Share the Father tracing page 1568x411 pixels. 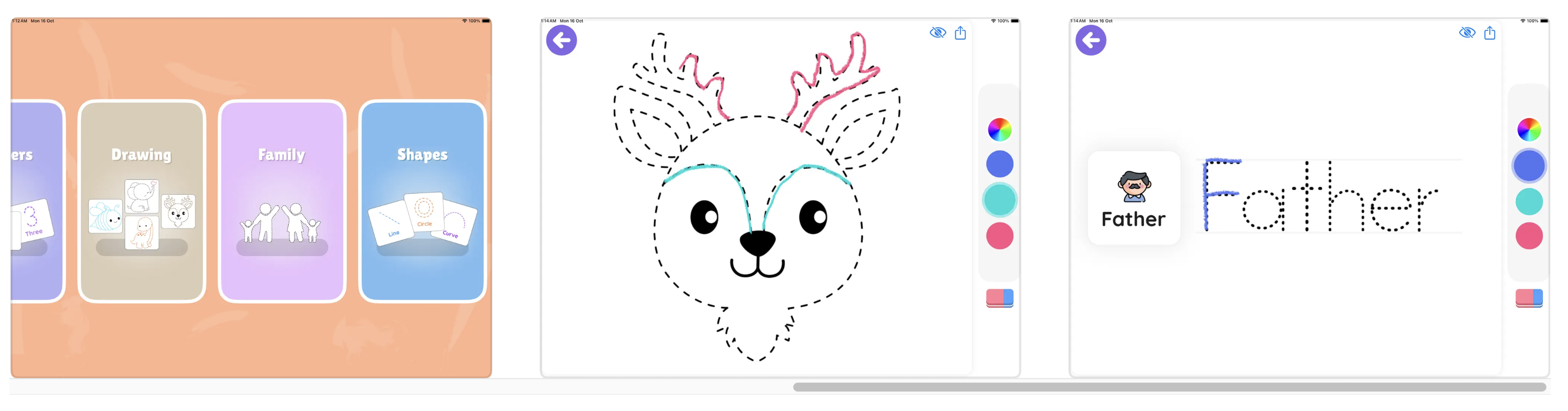pyautogui.click(x=1490, y=33)
